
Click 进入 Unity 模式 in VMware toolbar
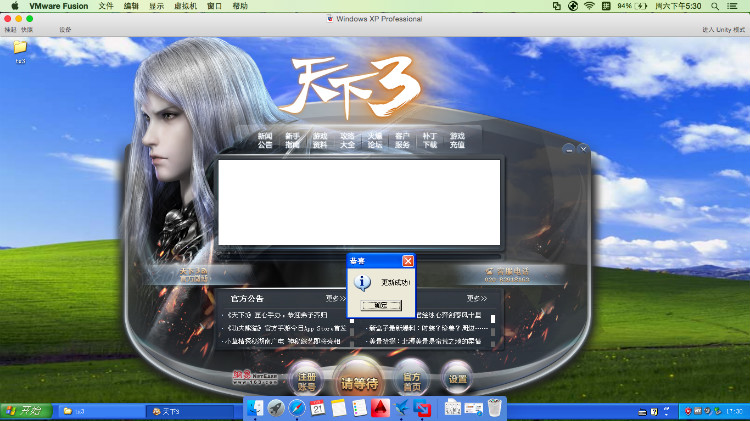click(x=723, y=30)
